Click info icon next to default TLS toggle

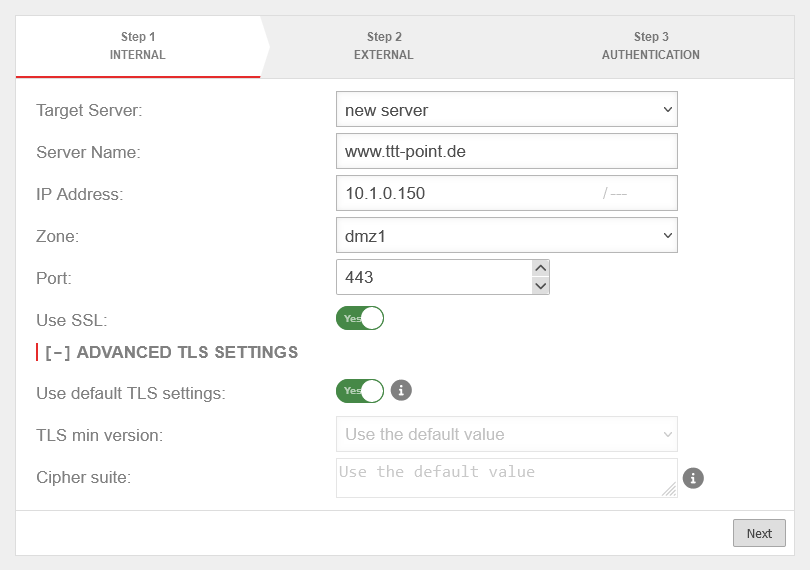pyautogui.click(x=401, y=391)
